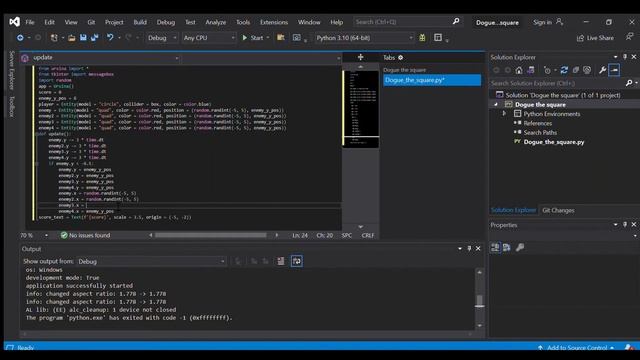Open the Git menu

[91, 22]
